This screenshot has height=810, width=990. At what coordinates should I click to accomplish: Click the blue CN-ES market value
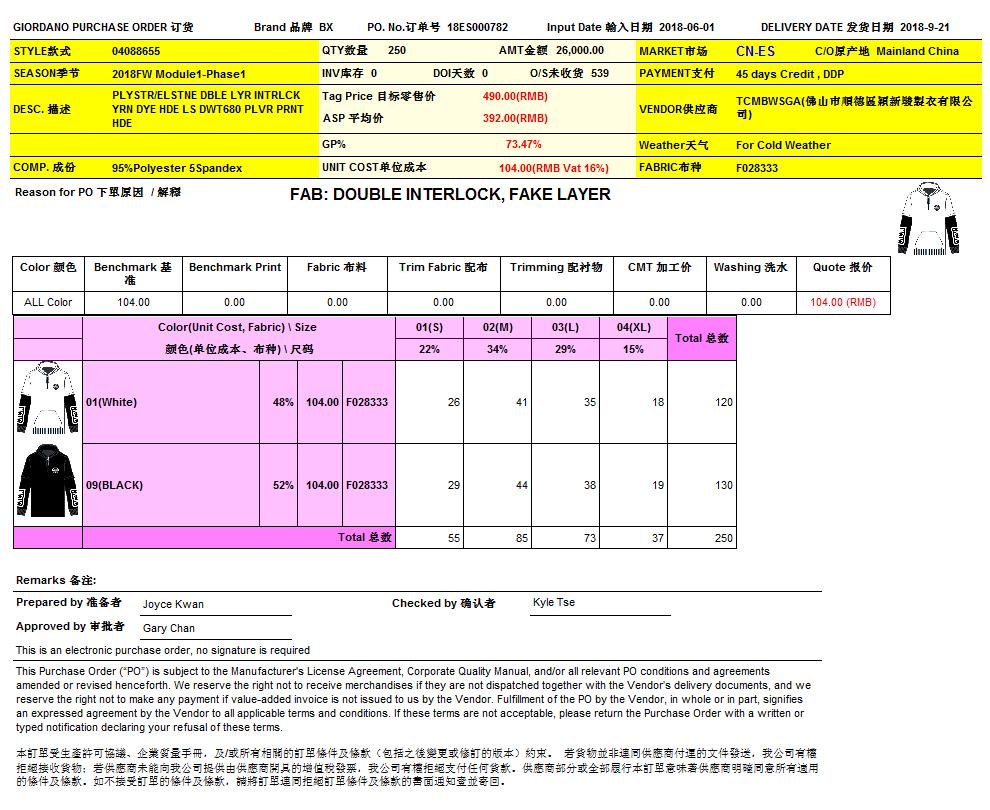coord(755,51)
